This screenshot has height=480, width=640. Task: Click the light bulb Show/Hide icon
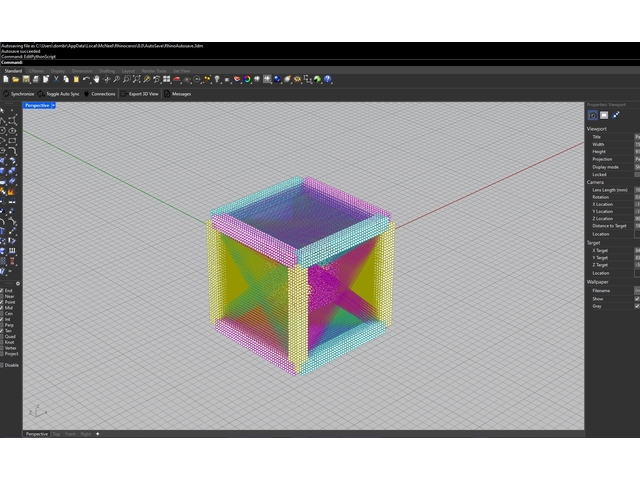[217, 79]
